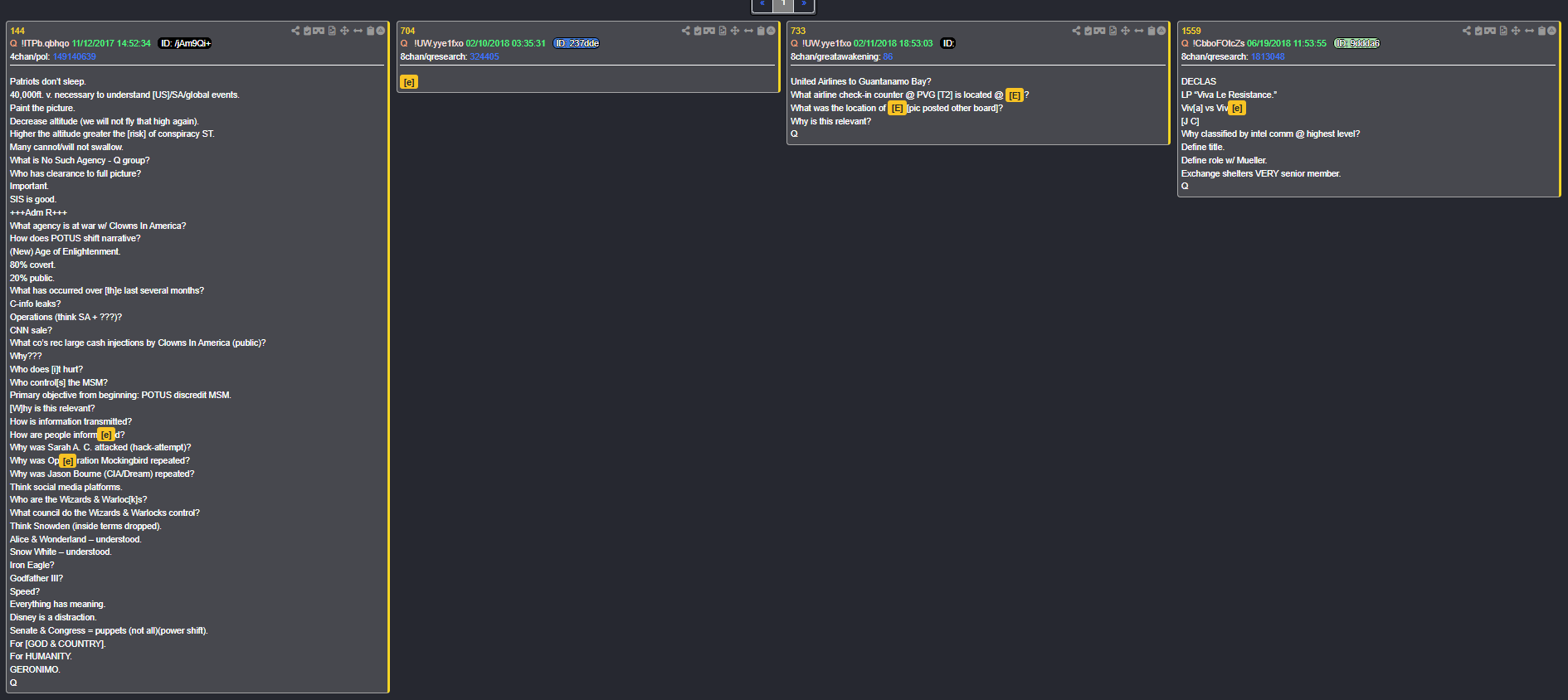Click the horizontal arrows icon on post 1559

tap(1529, 31)
